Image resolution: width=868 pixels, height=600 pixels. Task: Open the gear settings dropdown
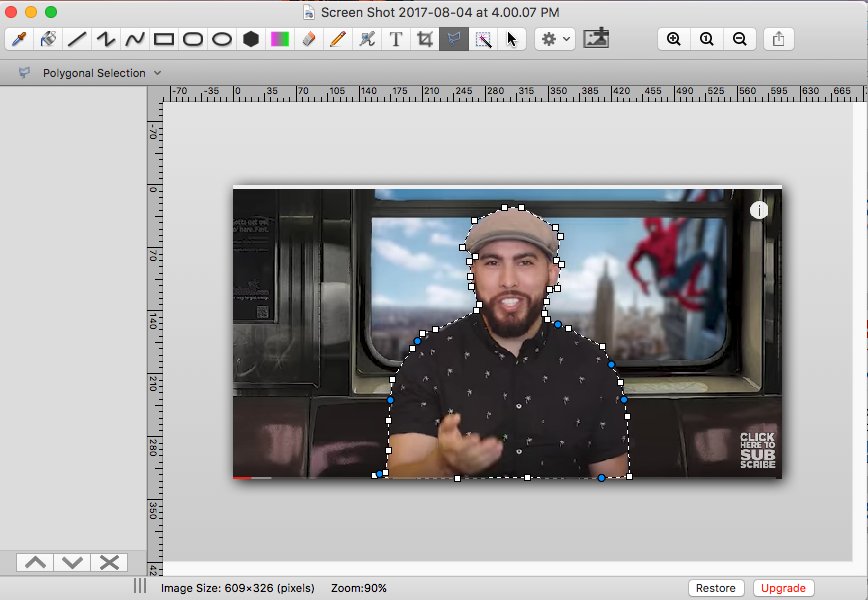555,39
